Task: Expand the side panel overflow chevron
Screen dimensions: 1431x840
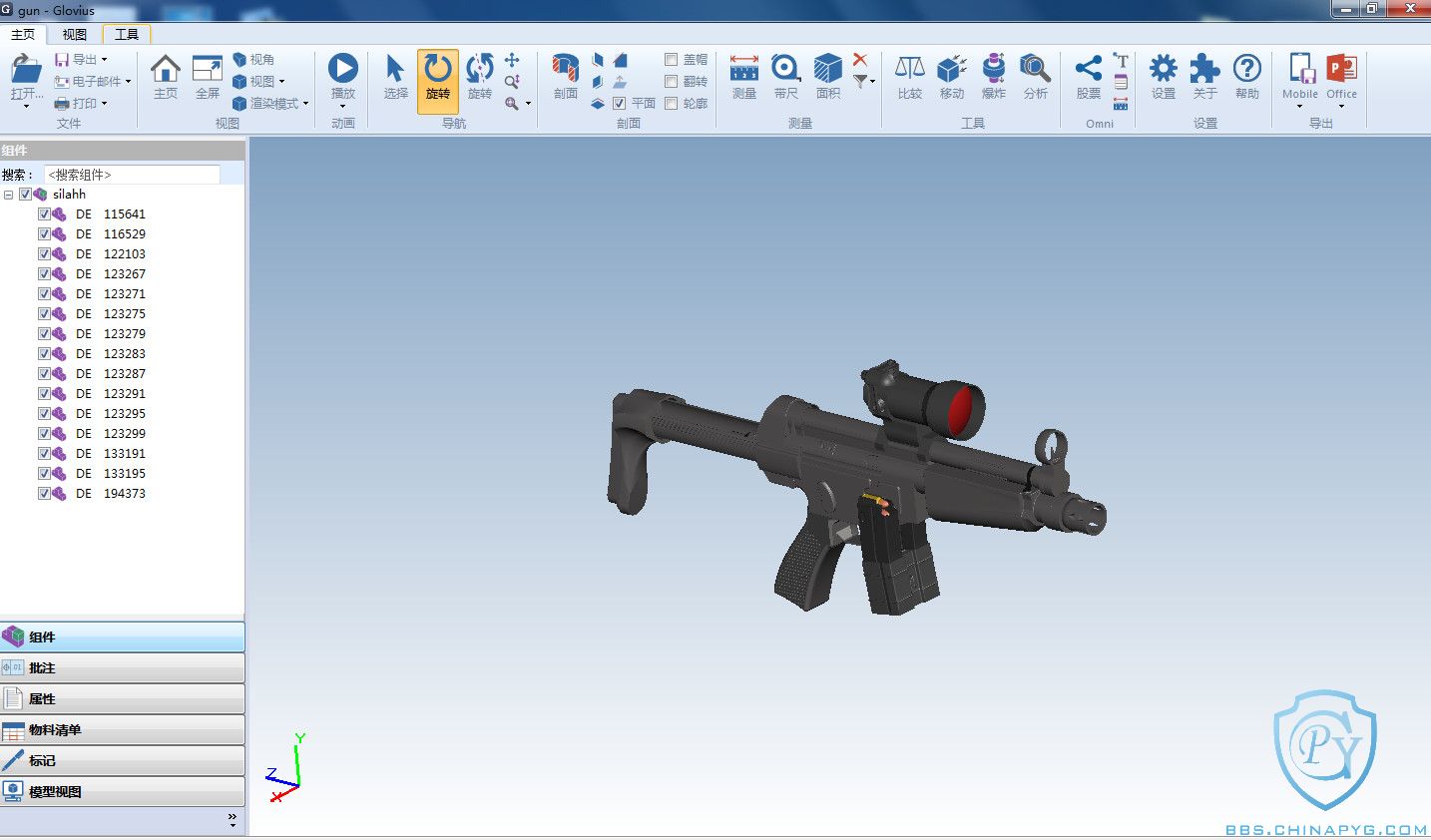Action: 233,819
